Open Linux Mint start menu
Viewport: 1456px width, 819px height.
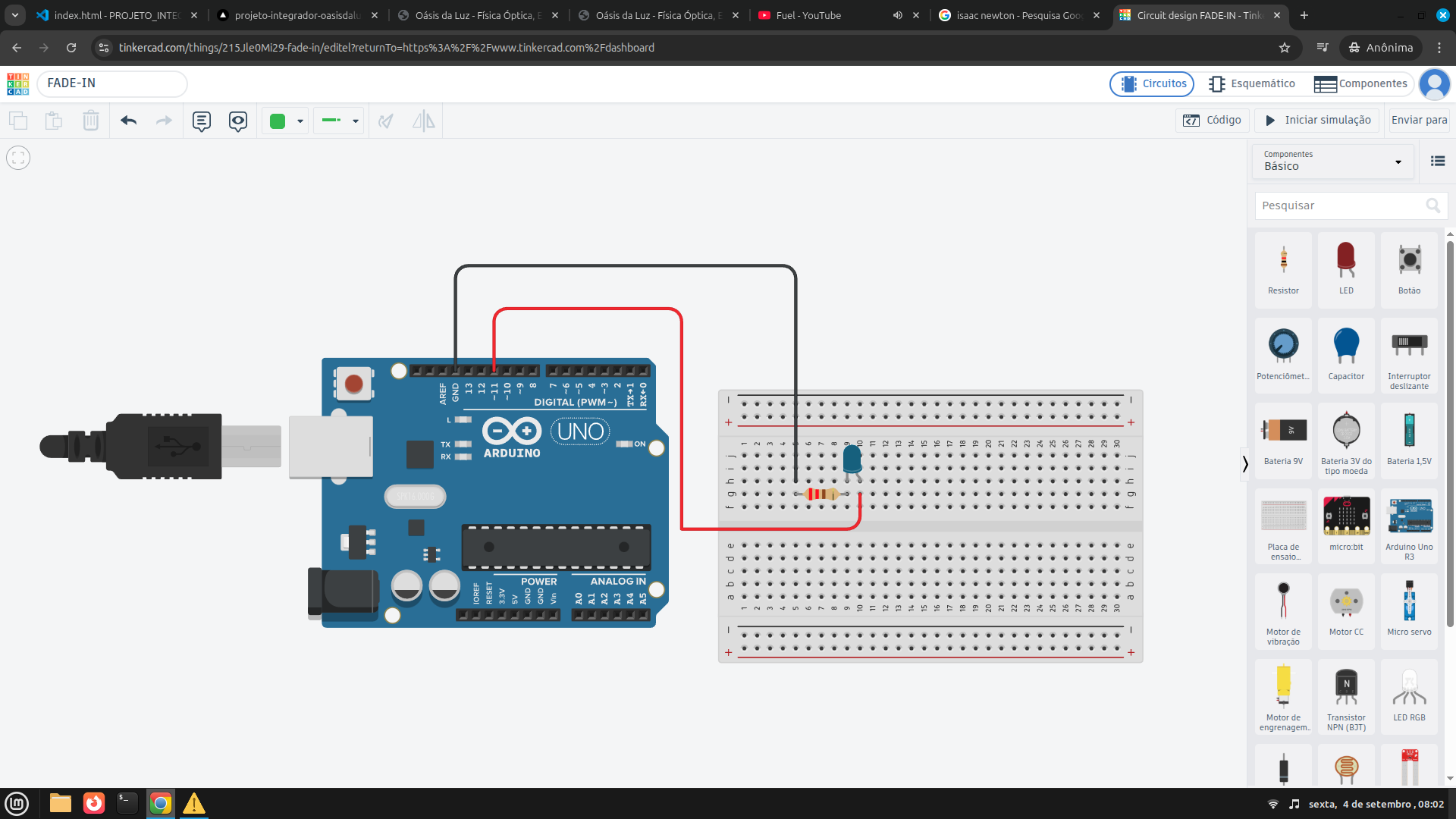17,803
